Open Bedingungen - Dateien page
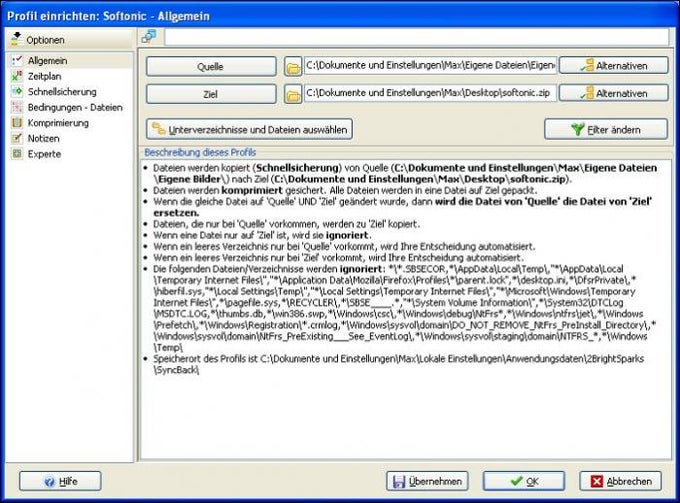Image resolution: width=680 pixels, height=503 pixels. pyautogui.click(x=75, y=108)
